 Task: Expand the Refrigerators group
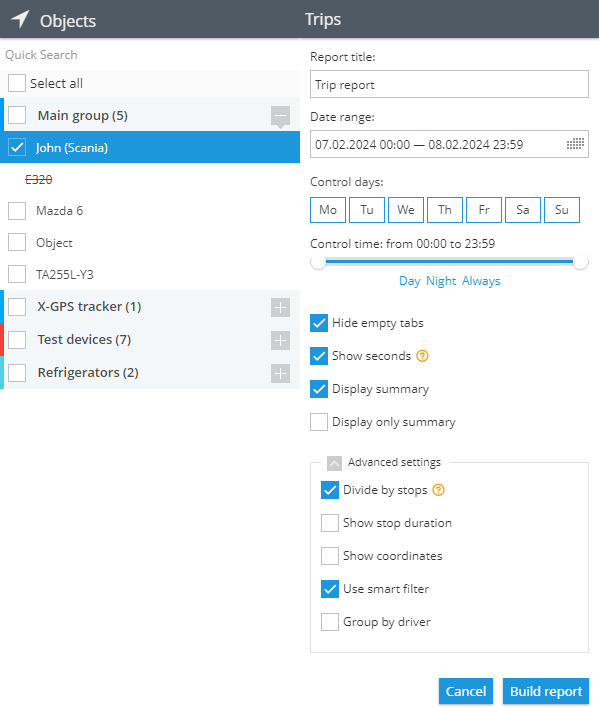281,374
